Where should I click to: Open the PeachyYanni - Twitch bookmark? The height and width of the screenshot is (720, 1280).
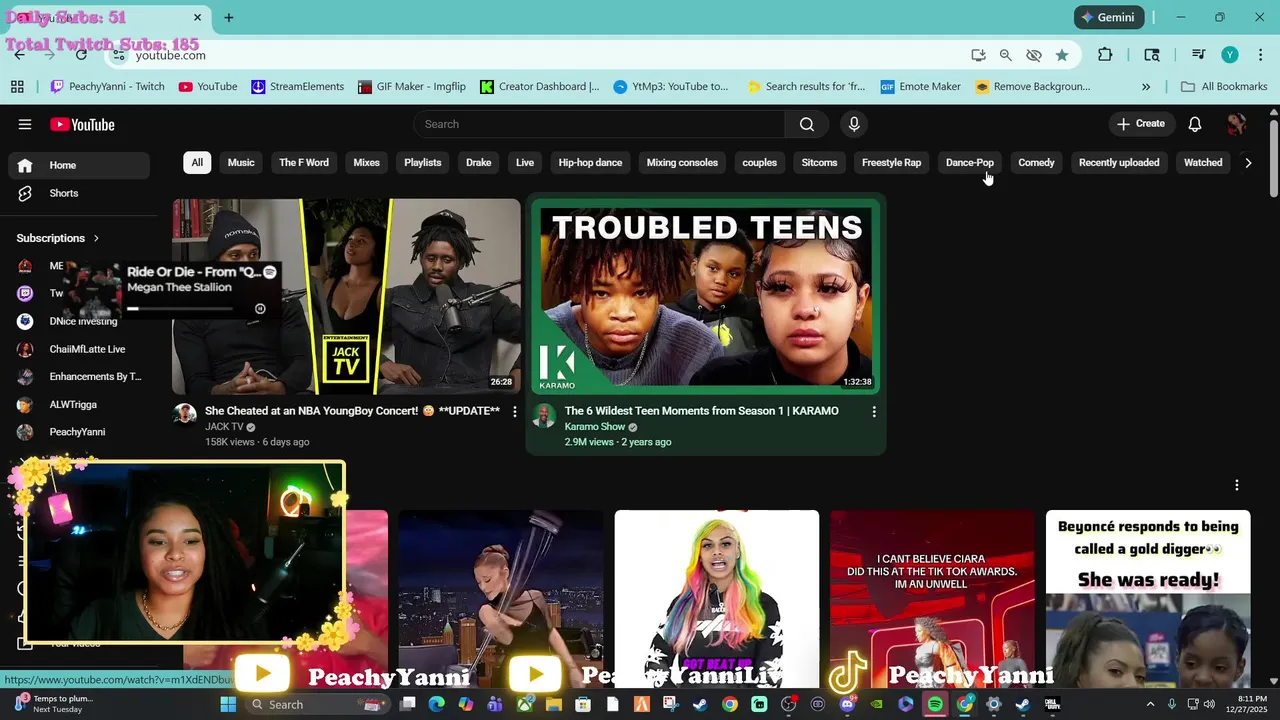(107, 87)
